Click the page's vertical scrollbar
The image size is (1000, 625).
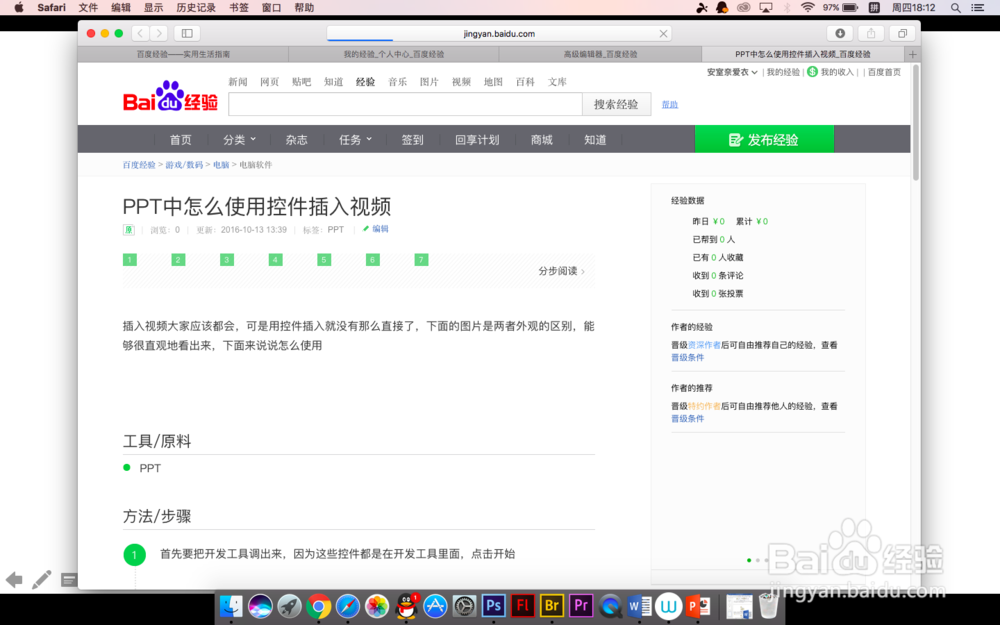pos(915,121)
